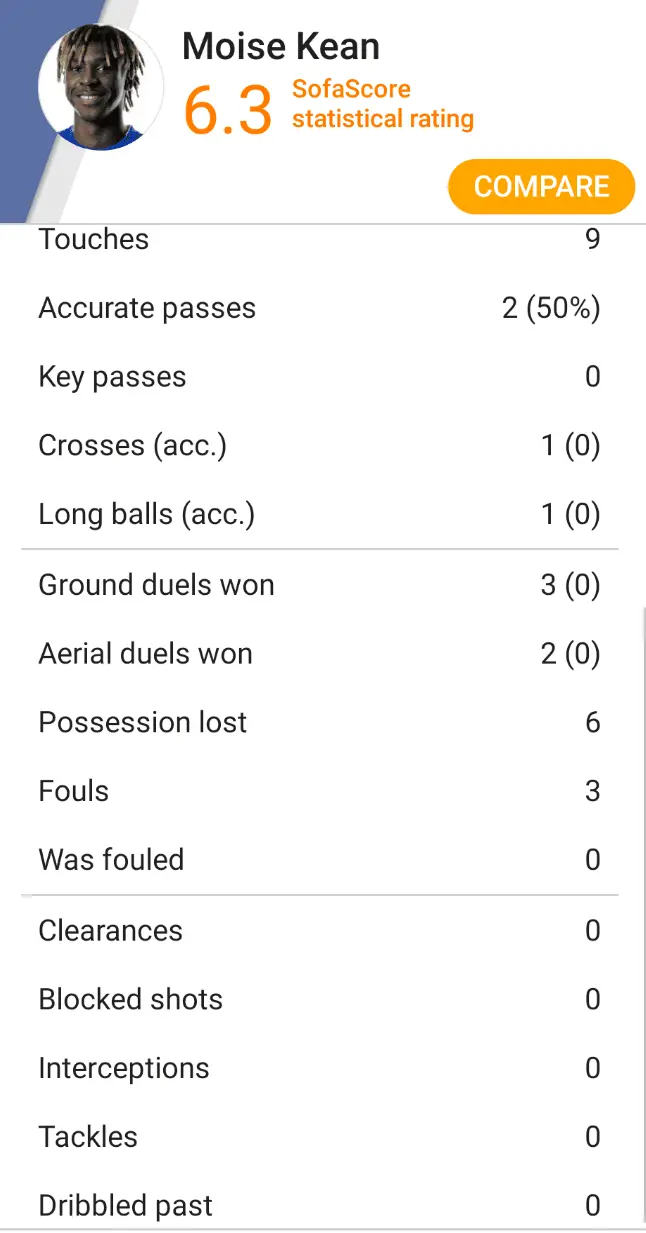This screenshot has width=646, height=1233.
Task: Select the Fouls stat row
Action: point(320,791)
